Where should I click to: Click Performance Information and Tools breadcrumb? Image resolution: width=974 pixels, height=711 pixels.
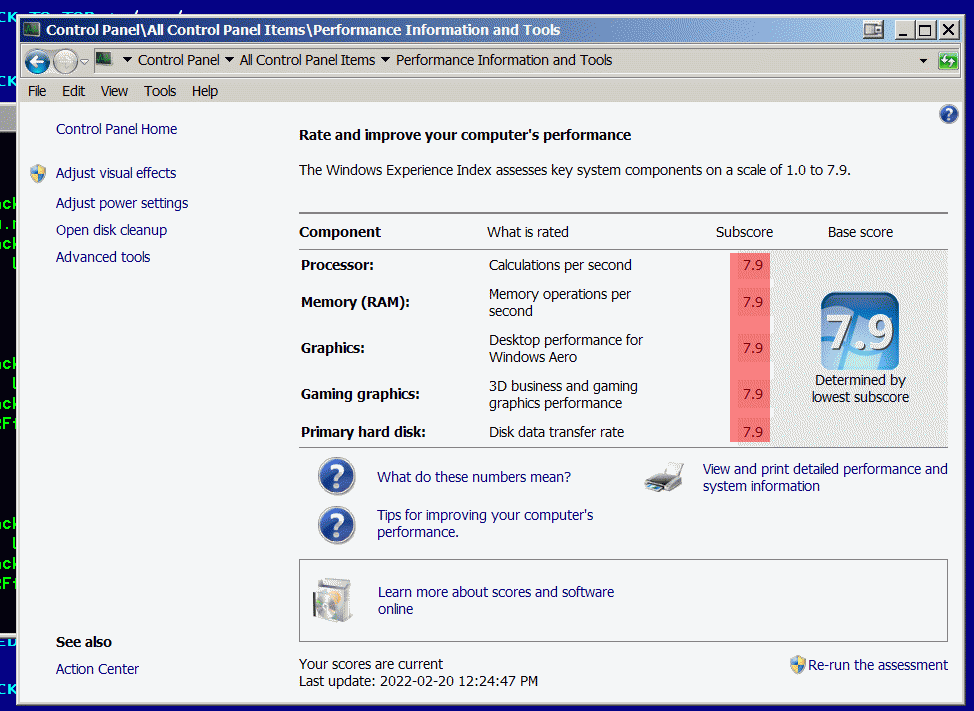pos(504,60)
